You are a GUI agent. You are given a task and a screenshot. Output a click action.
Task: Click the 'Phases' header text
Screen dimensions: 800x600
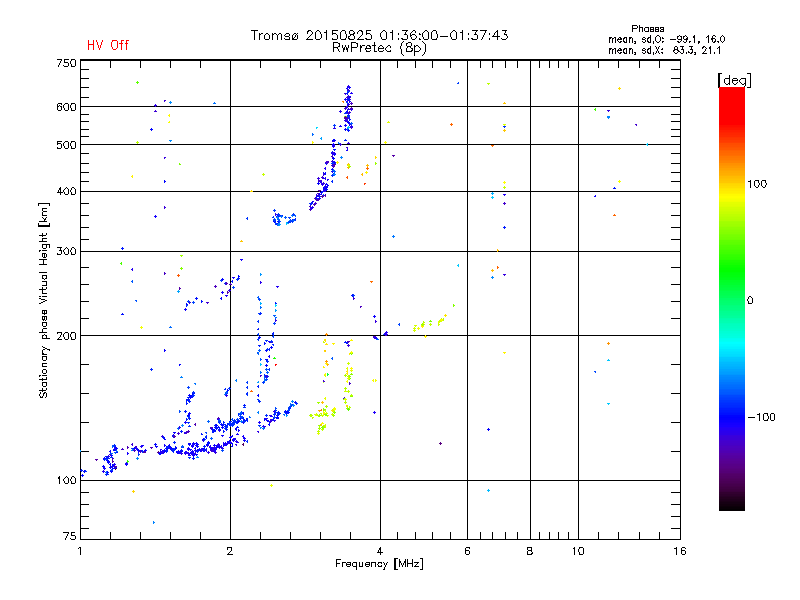(x=647, y=29)
